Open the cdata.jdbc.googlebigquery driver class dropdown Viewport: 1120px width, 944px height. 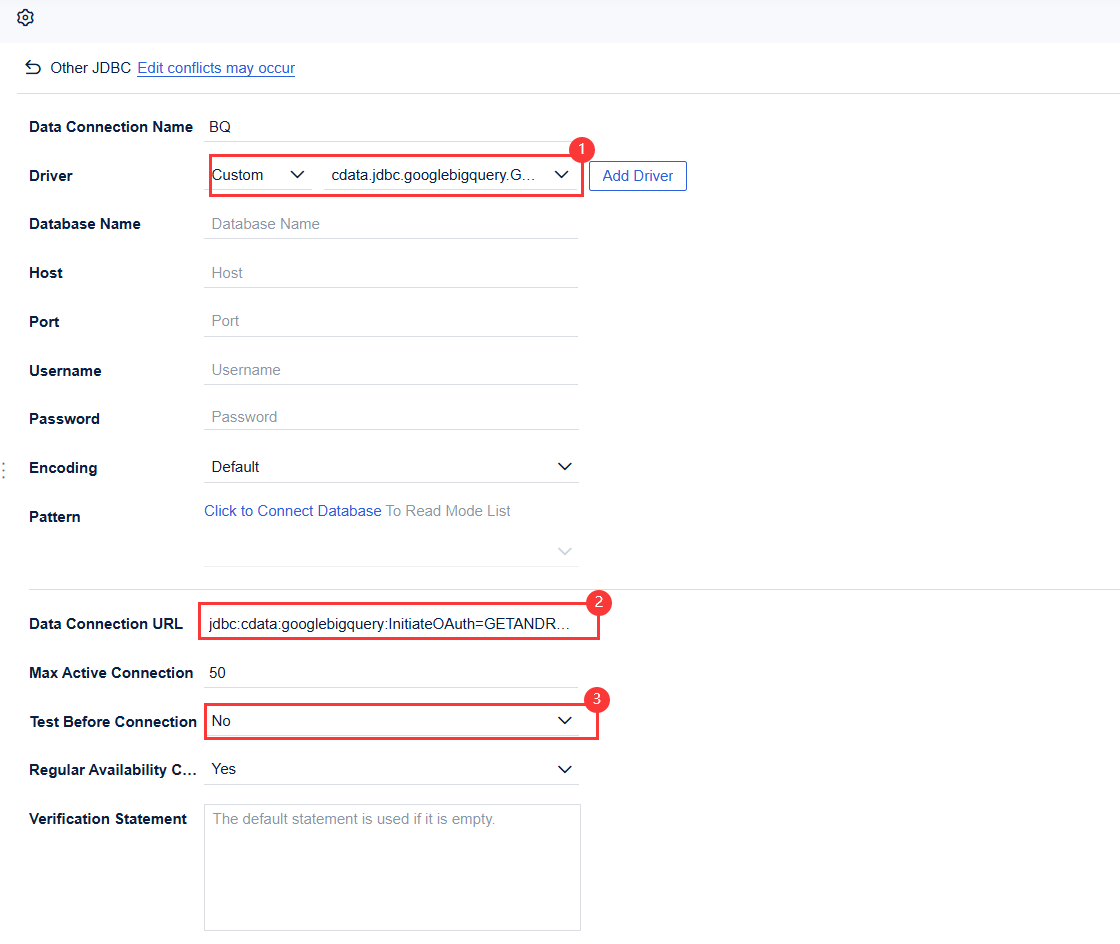(450, 175)
